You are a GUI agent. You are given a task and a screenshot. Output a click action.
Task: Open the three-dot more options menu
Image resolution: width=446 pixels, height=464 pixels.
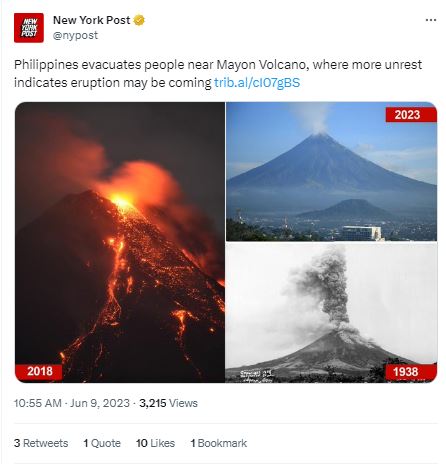click(x=431, y=20)
